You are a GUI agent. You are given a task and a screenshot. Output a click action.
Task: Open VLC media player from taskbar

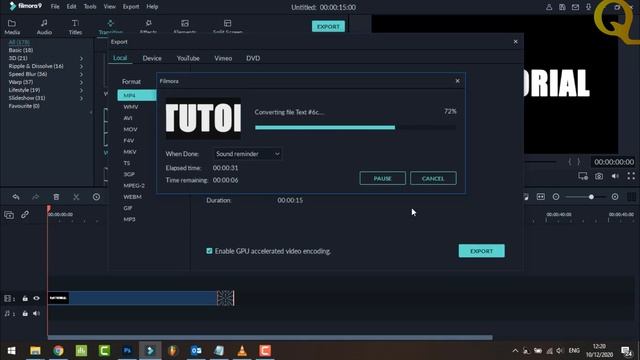pyautogui.click(x=242, y=351)
